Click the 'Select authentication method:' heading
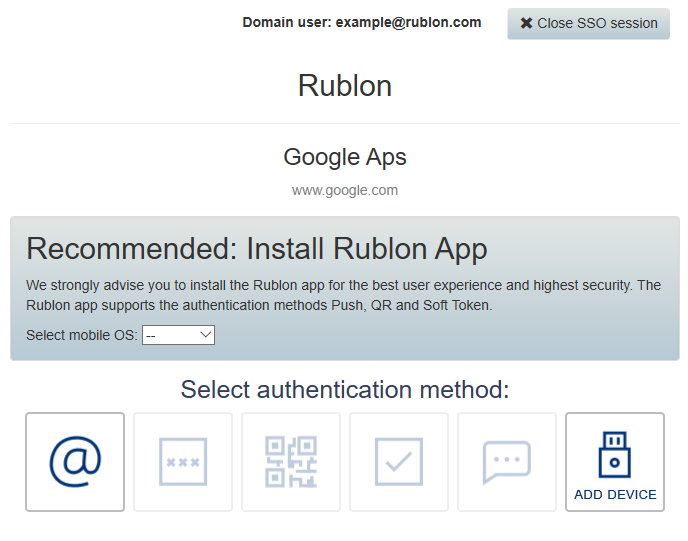Image resolution: width=688 pixels, height=541 pixels. (344, 389)
